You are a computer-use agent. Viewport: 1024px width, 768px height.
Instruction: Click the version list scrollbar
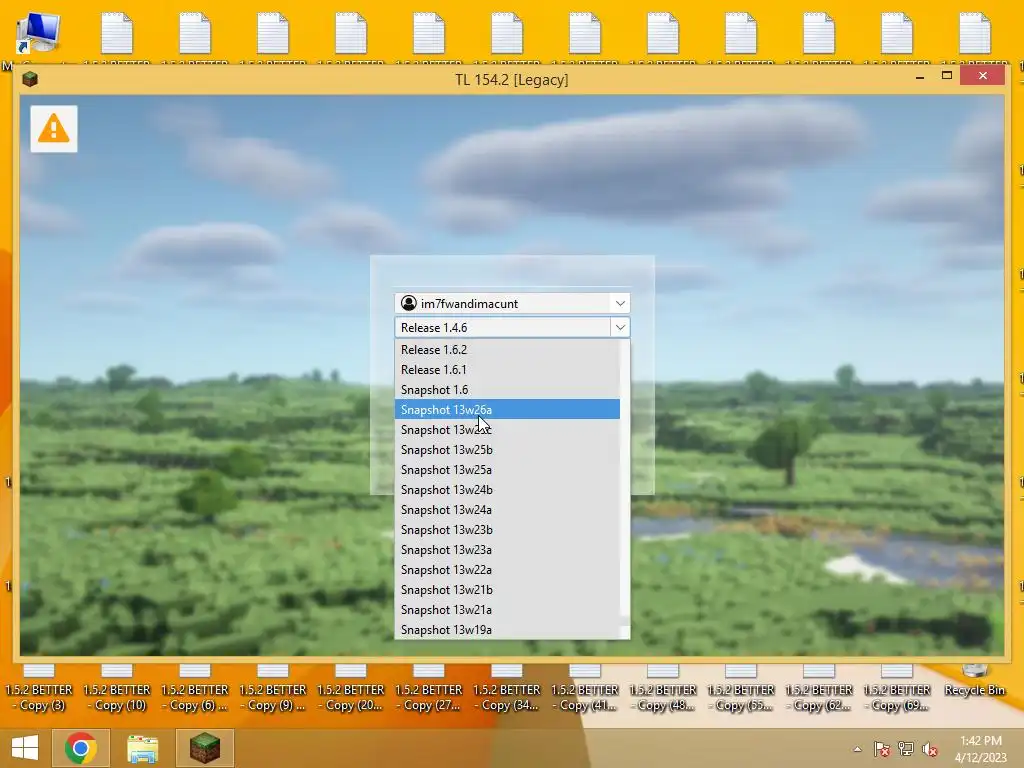625,489
